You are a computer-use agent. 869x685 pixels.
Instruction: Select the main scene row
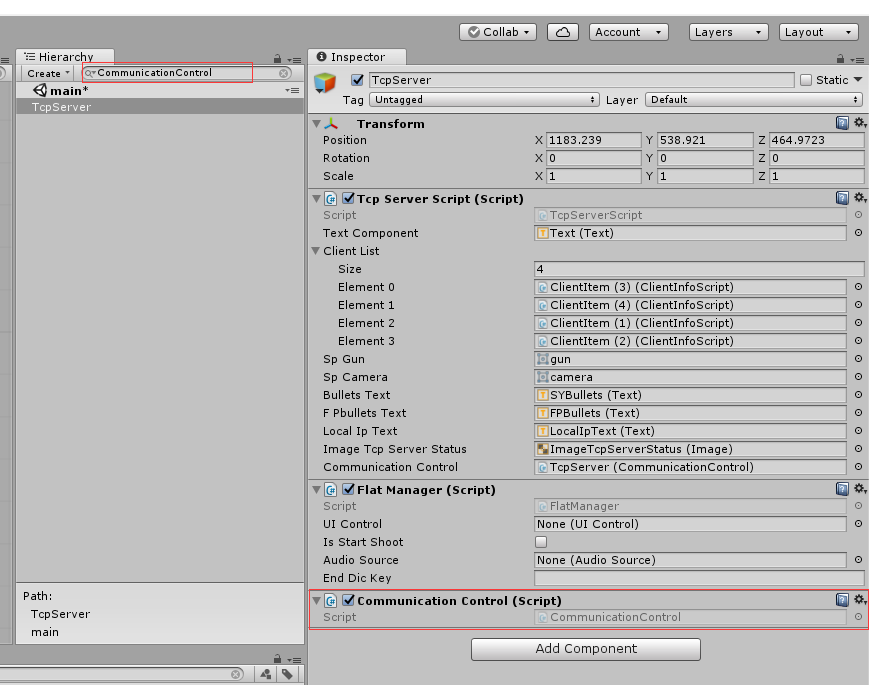[160, 90]
